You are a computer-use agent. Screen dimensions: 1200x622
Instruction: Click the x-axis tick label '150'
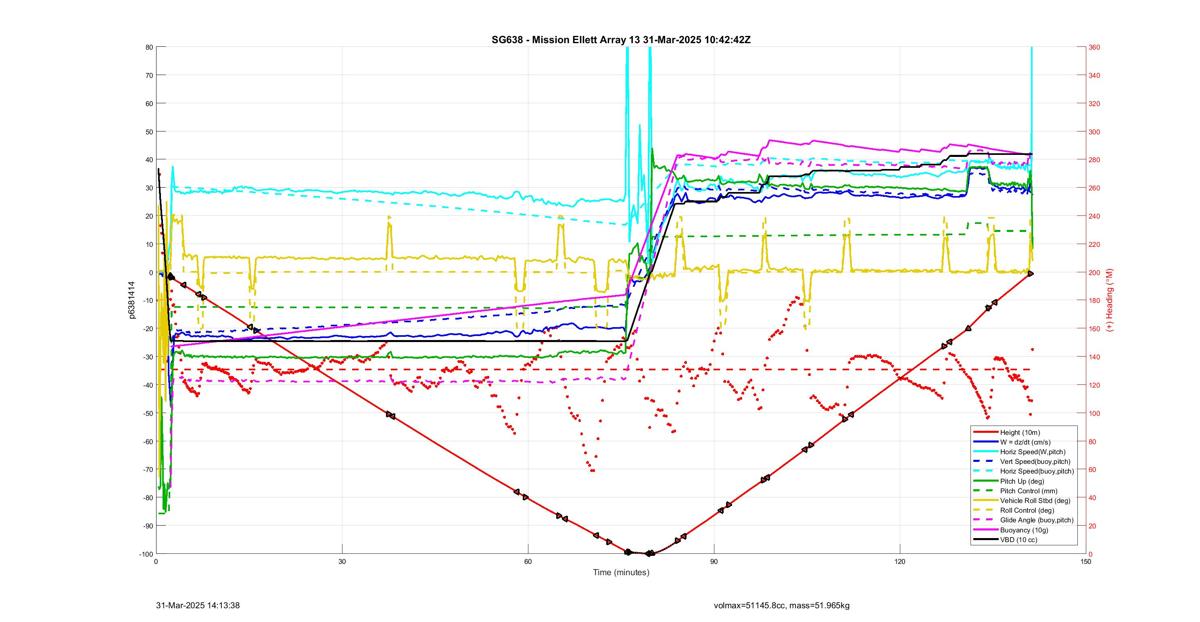tap(1086, 561)
